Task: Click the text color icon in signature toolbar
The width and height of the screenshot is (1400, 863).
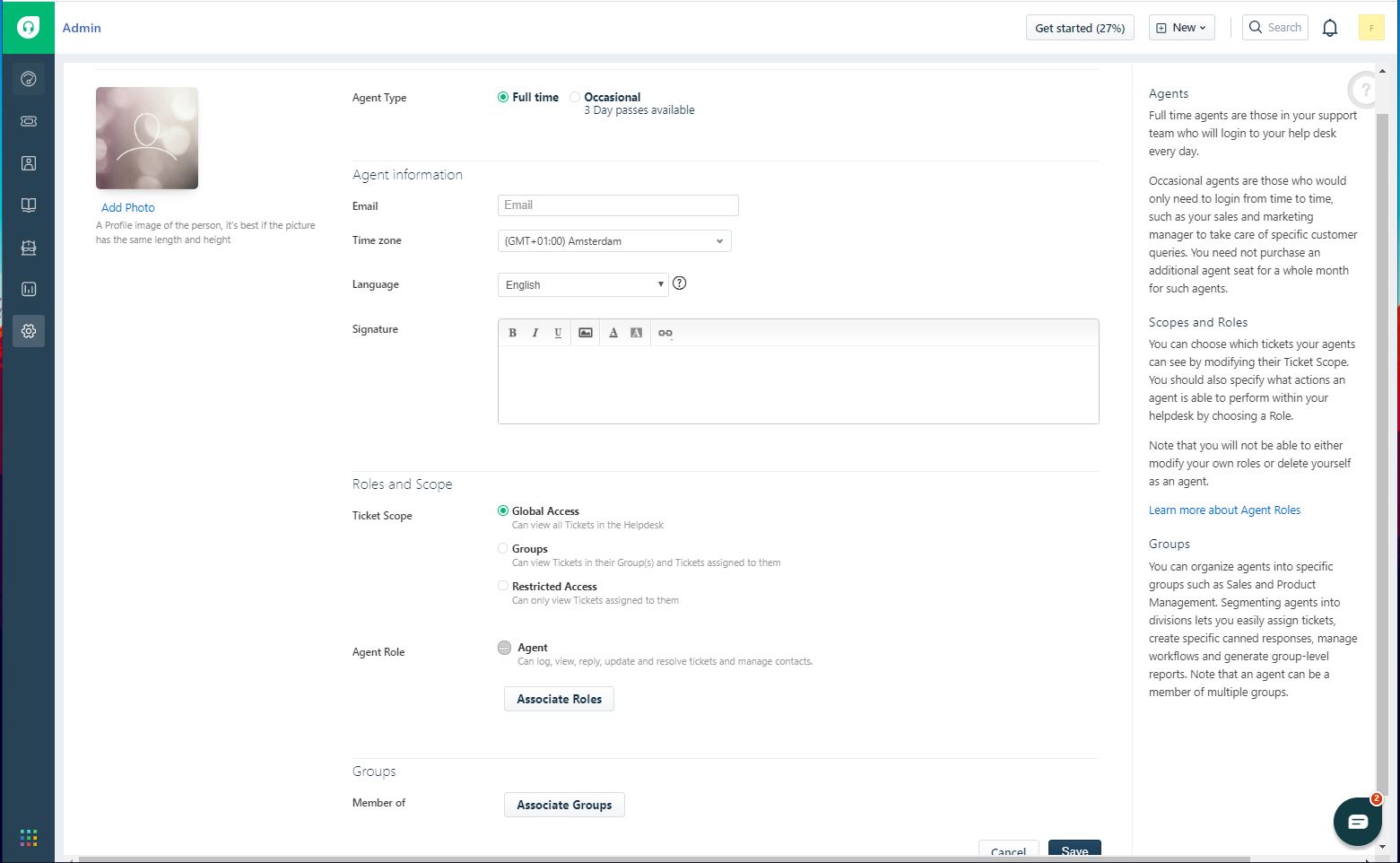Action: tap(613, 333)
